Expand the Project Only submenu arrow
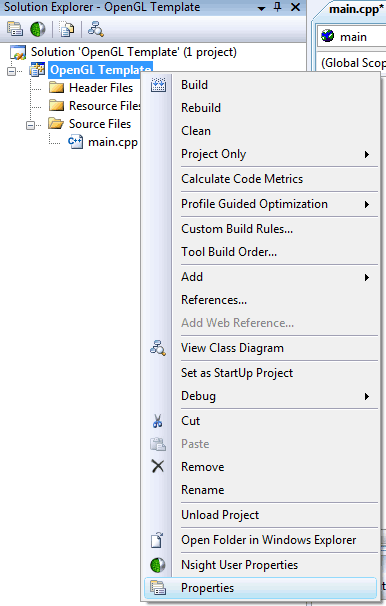 pos(367,155)
